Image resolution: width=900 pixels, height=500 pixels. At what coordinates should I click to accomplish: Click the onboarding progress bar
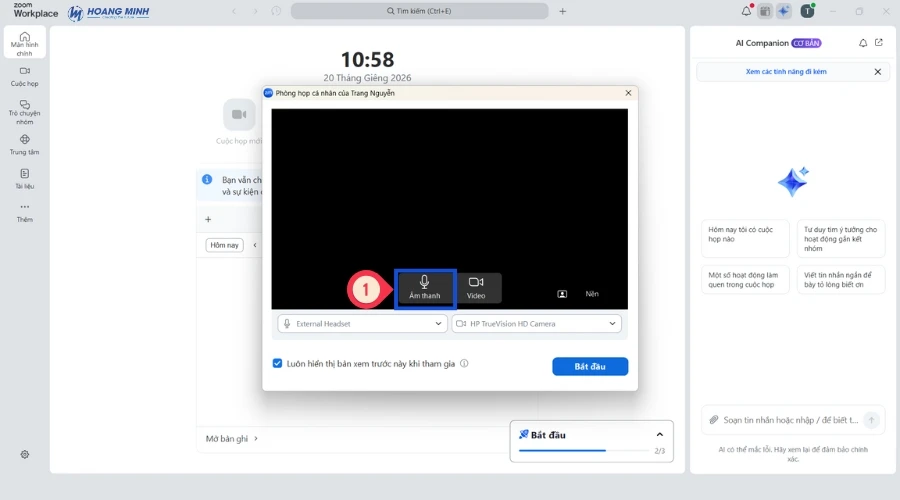582,451
